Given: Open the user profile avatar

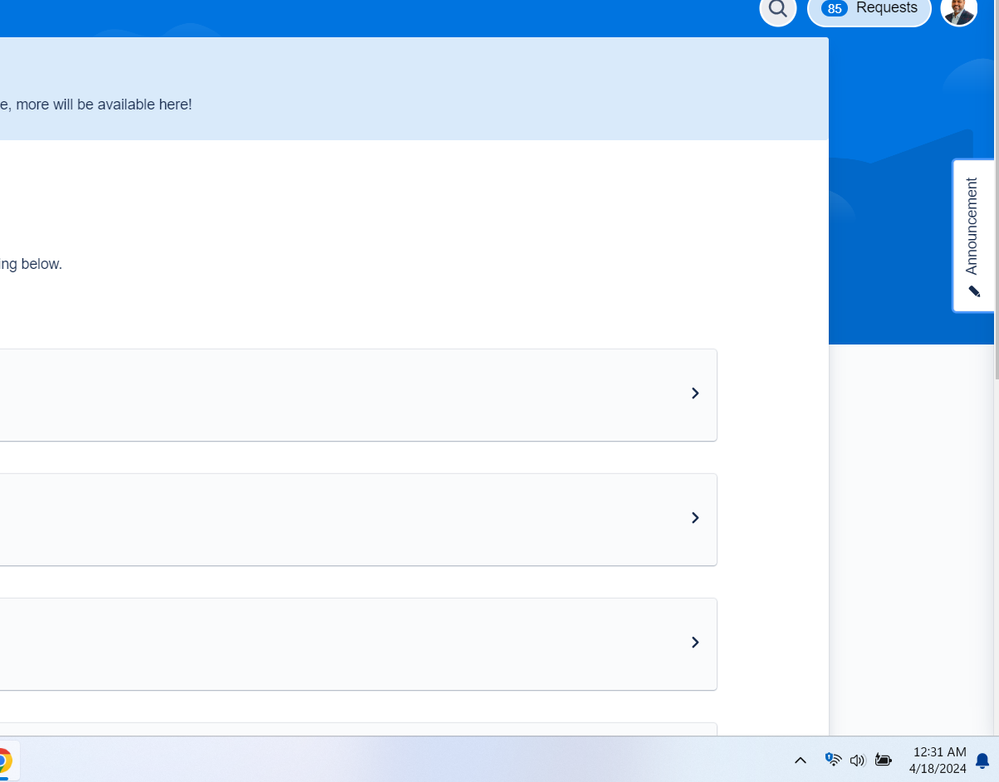Looking at the screenshot, I should pyautogui.click(x=959, y=10).
